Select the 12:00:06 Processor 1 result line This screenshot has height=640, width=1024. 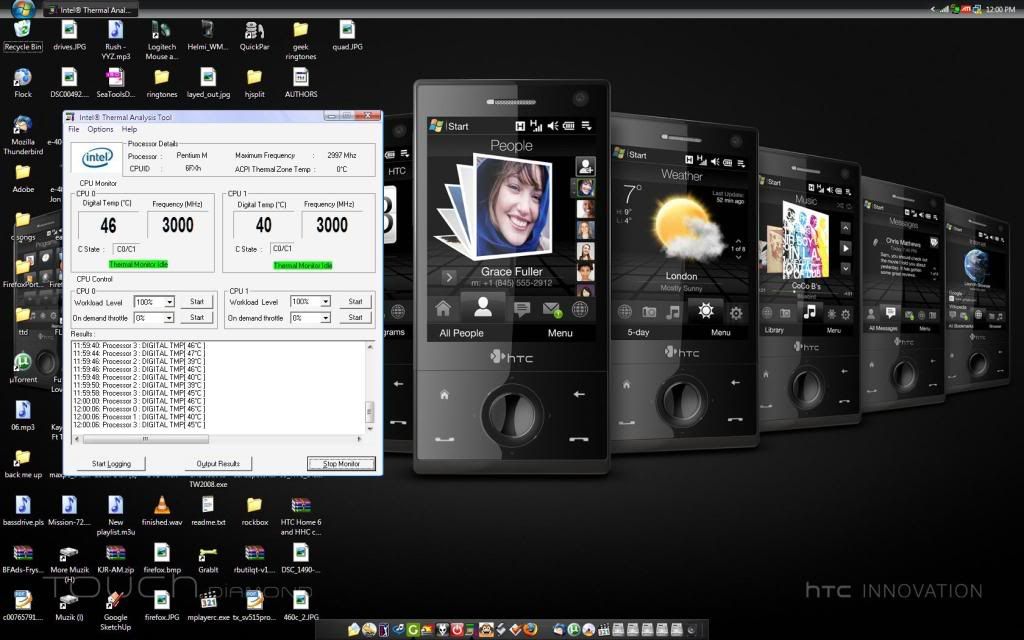[x=139, y=417]
